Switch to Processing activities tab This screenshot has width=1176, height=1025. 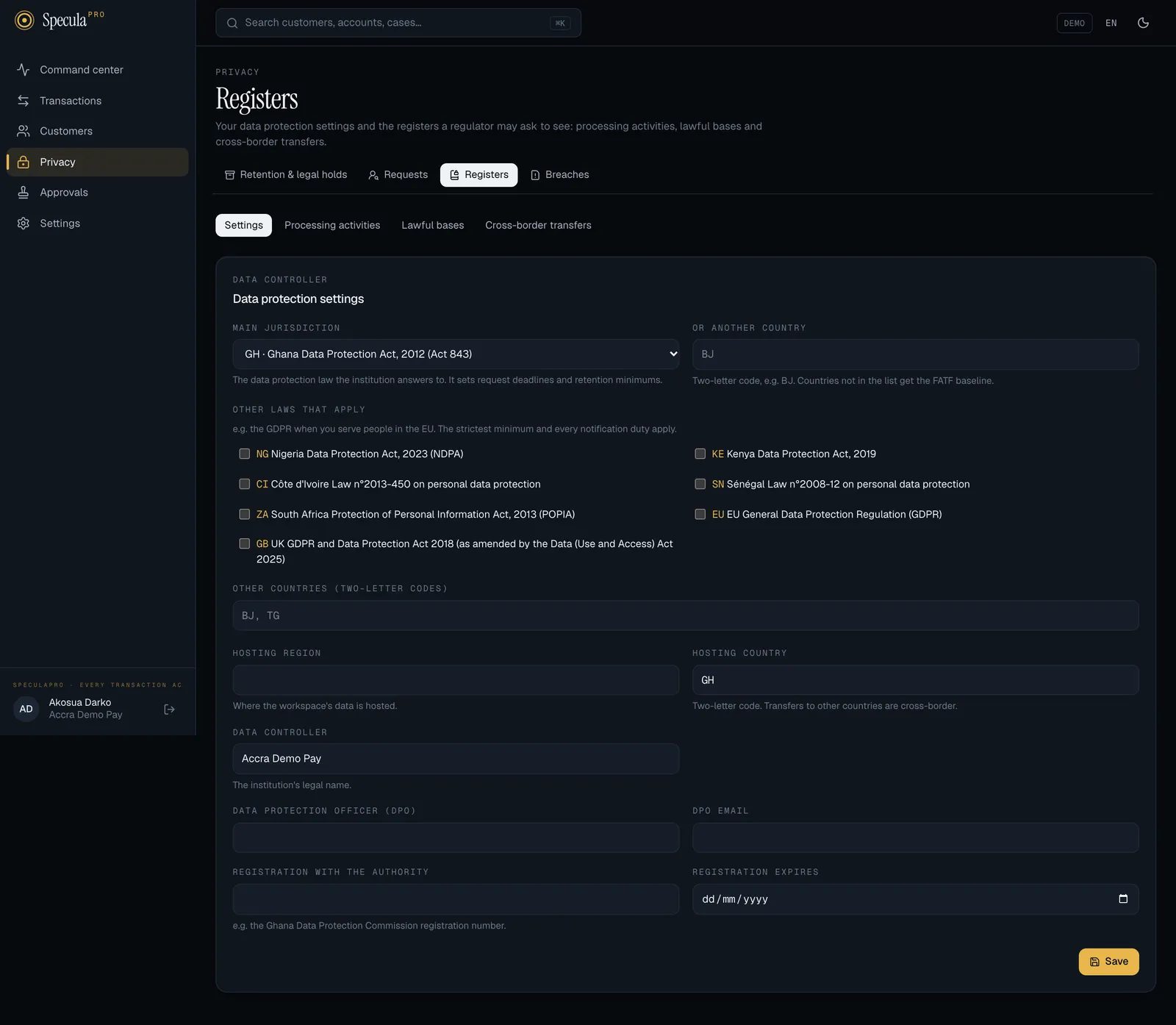pos(332,225)
